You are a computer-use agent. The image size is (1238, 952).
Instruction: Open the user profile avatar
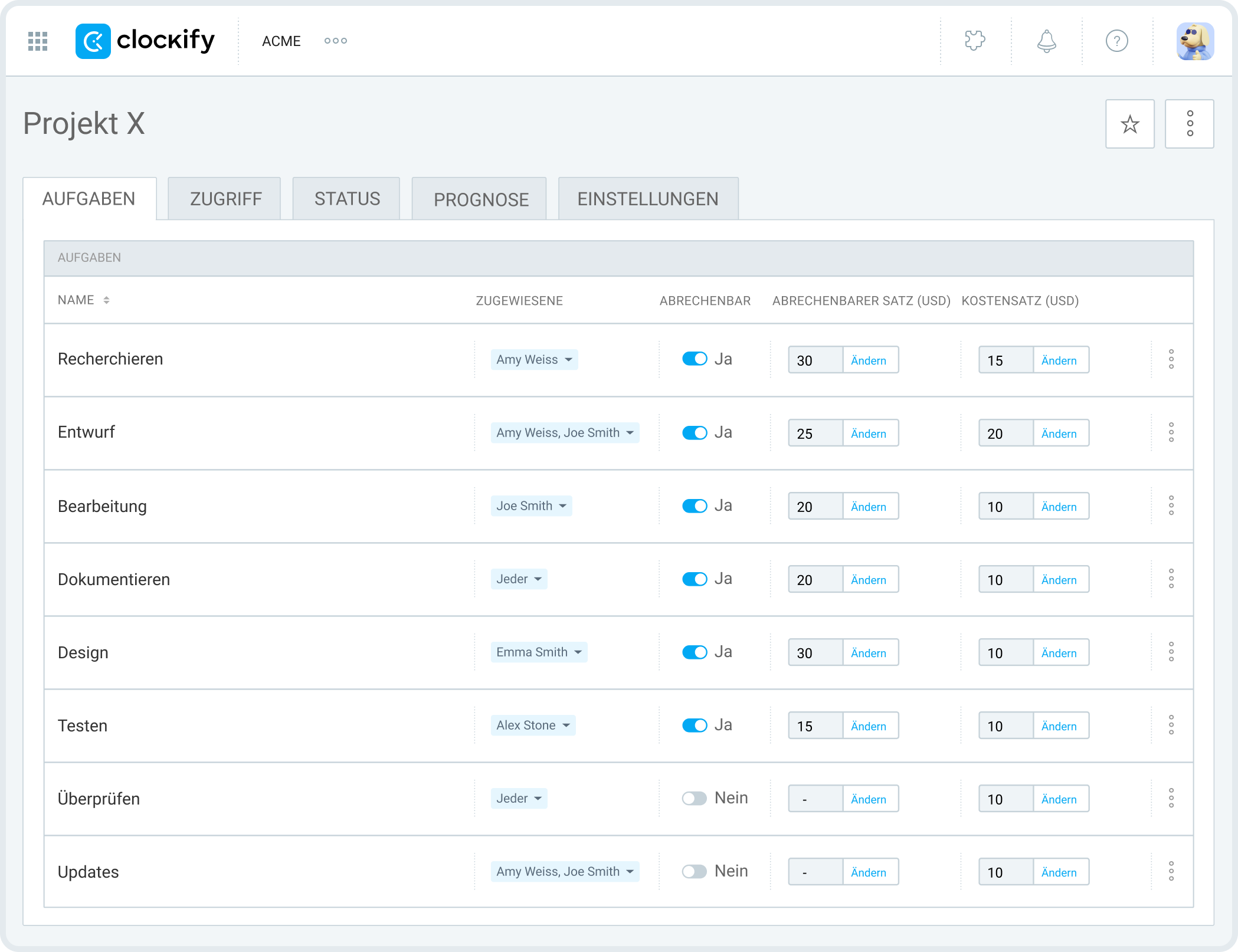coord(1194,41)
